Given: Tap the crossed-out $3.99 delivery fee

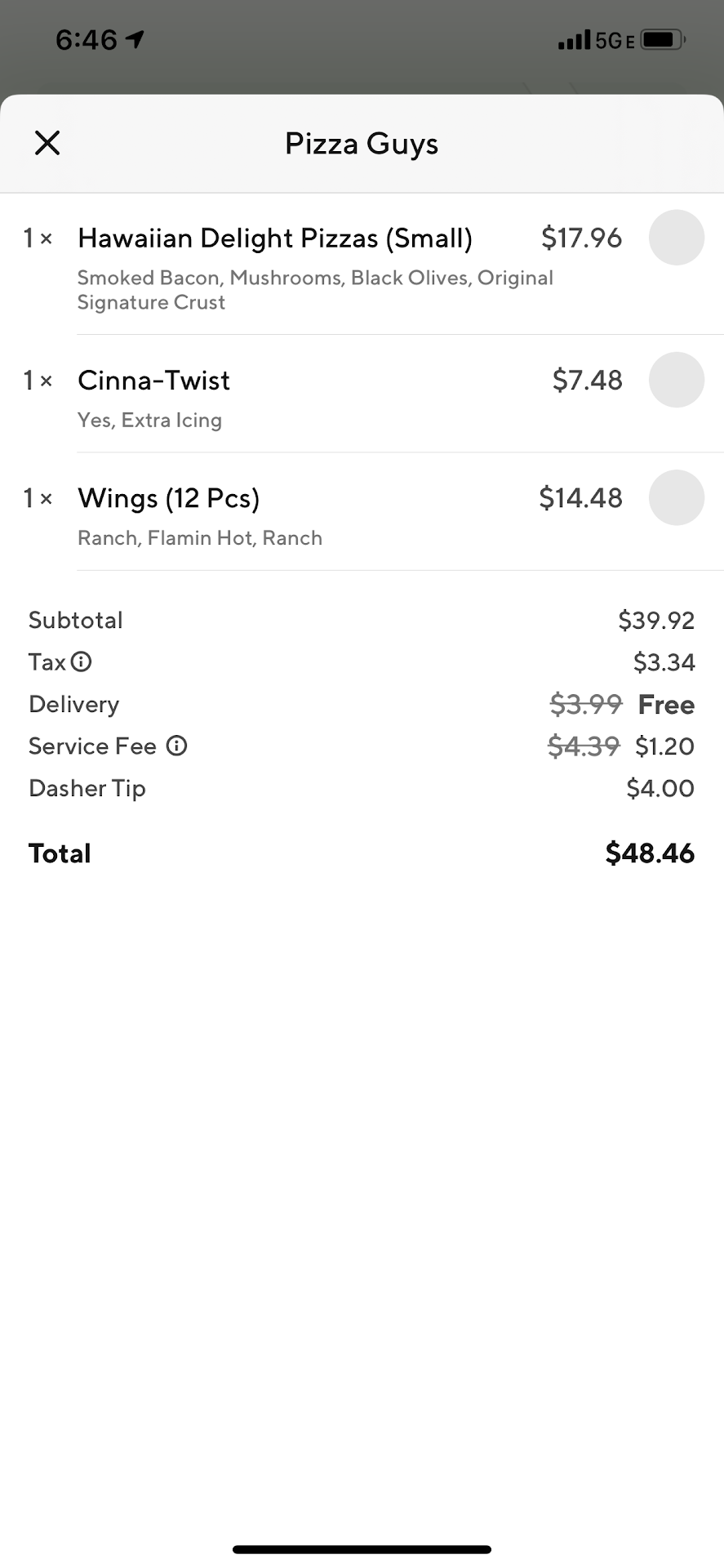Looking at the screenshot, I should [585, 704].
